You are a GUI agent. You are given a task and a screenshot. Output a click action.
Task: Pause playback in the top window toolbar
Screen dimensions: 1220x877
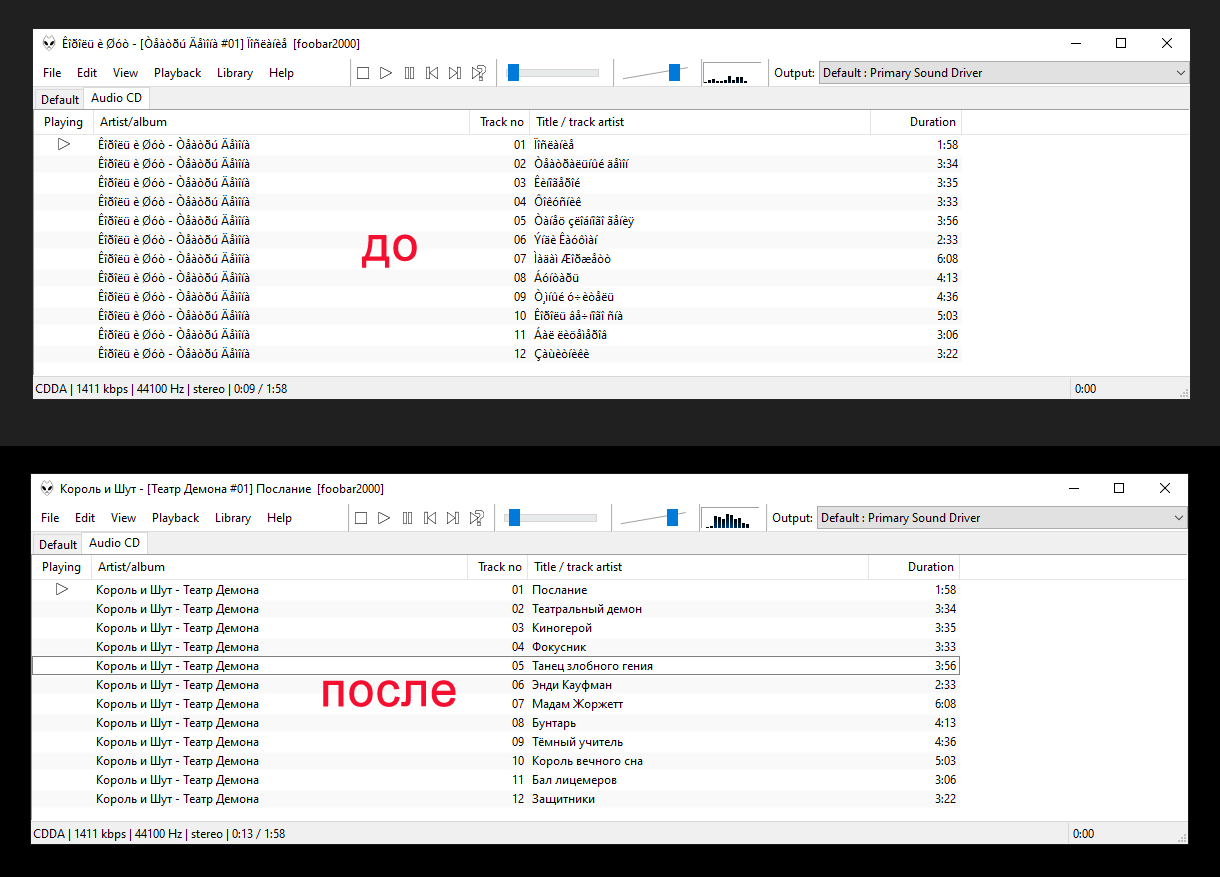point(409,73)
